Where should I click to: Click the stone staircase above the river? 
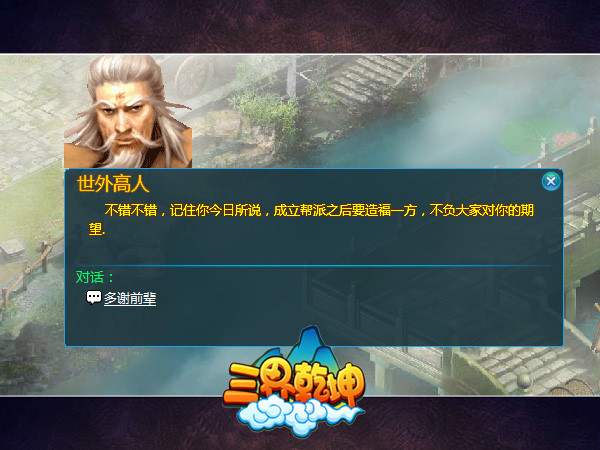pyautogui.click(x=367, y=78)
